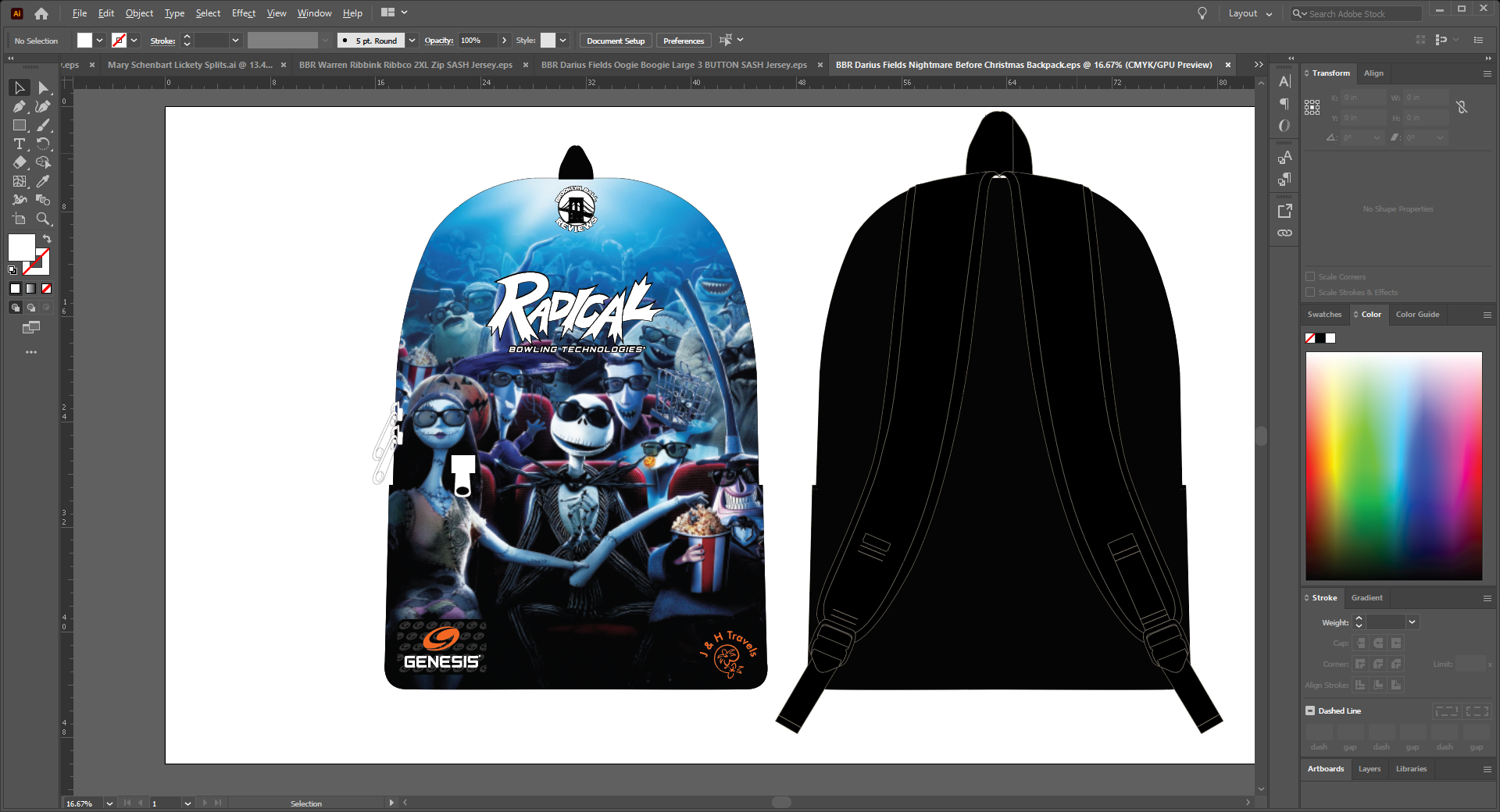Open the OpenType panel icon
Viewport: 1500px width, 812px height.
pyautogui.click(x=1284, y=126)
